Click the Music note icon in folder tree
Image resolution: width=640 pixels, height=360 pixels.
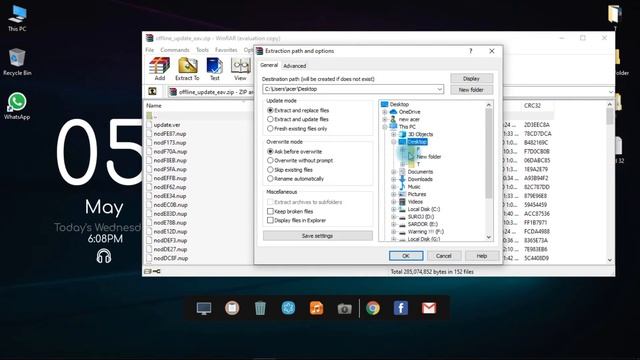coord(402,187)
